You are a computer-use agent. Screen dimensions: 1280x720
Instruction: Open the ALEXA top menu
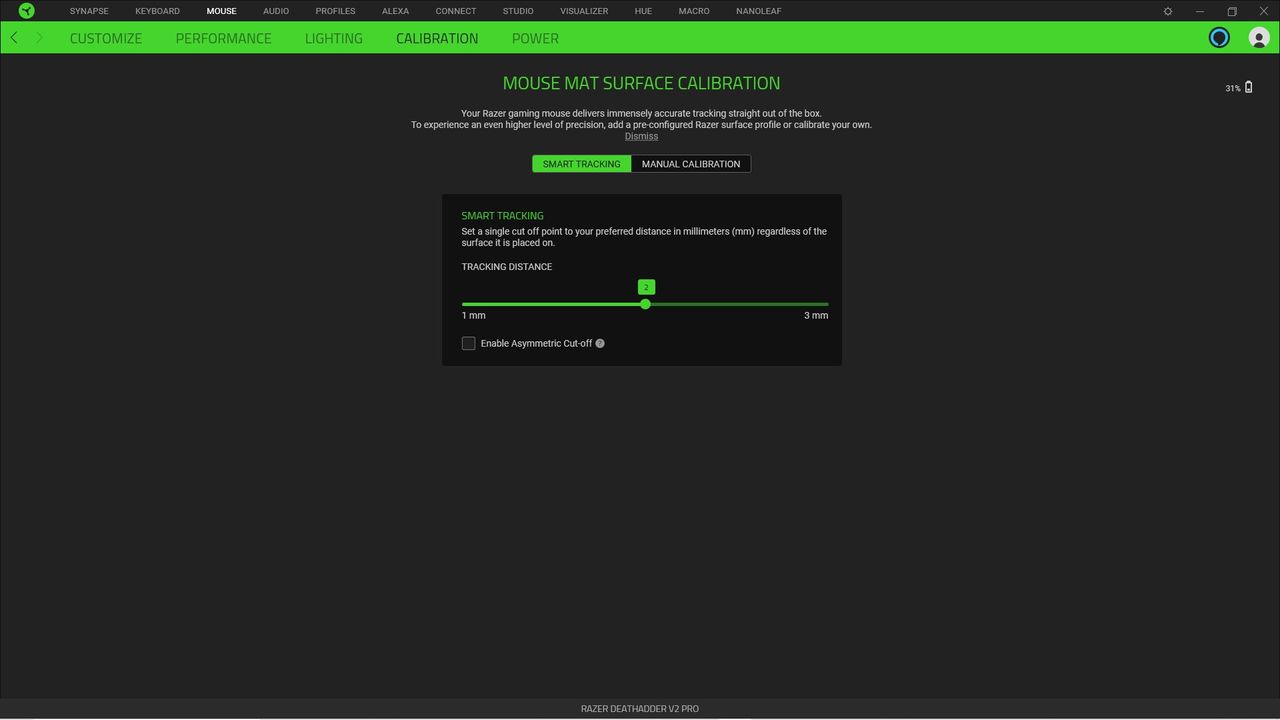click(x=395, y=11)
